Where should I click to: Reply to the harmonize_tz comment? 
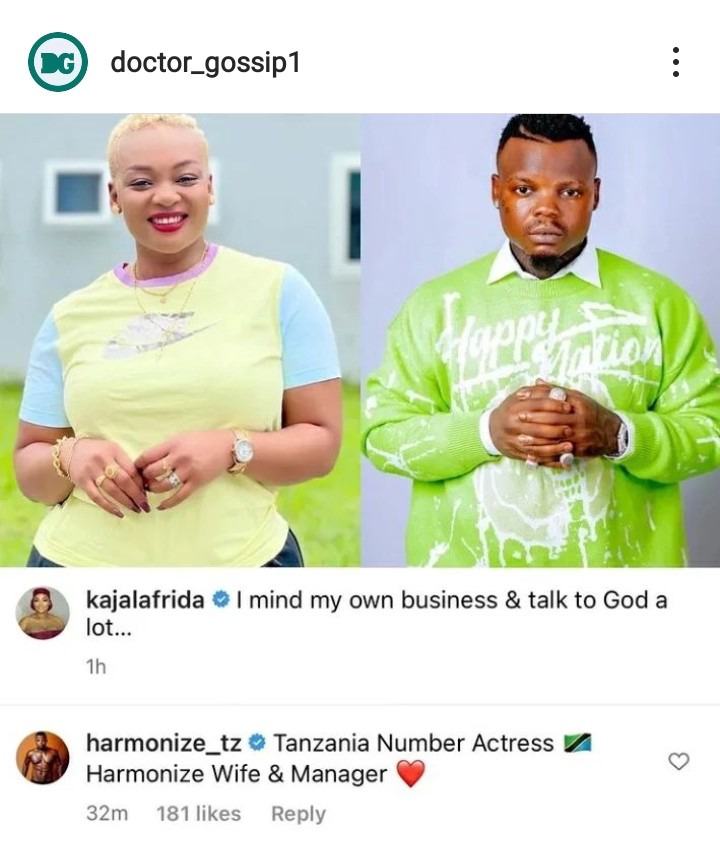pos(298,813)
